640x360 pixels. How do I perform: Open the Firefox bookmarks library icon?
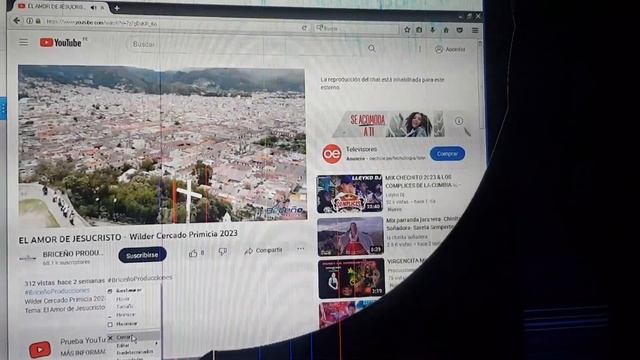419,30
